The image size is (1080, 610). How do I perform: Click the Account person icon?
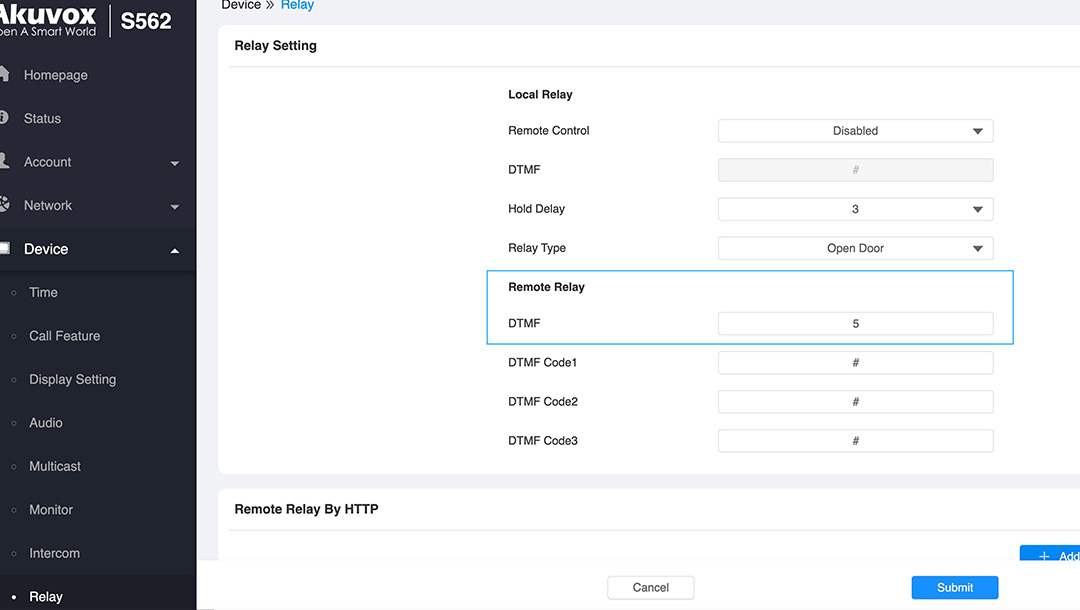point(4,162)
